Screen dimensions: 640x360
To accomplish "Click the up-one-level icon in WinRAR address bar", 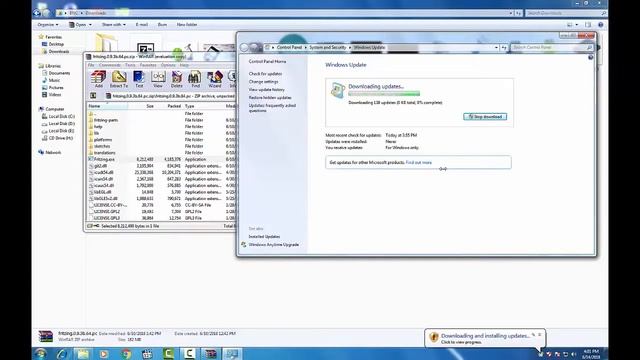I will tap(93, 96).
